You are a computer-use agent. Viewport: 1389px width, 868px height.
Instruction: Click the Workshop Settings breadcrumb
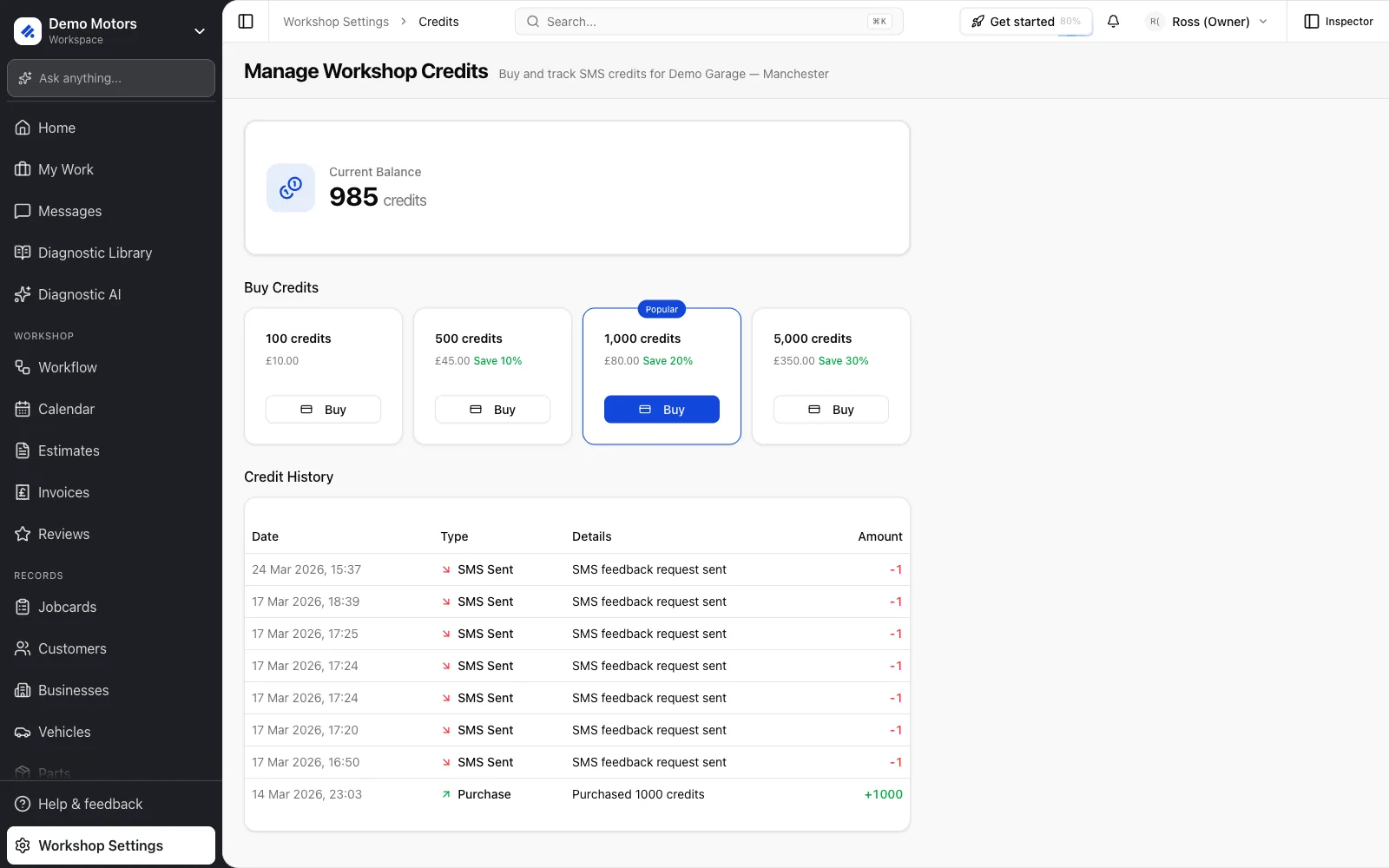(x=336, y=22)
